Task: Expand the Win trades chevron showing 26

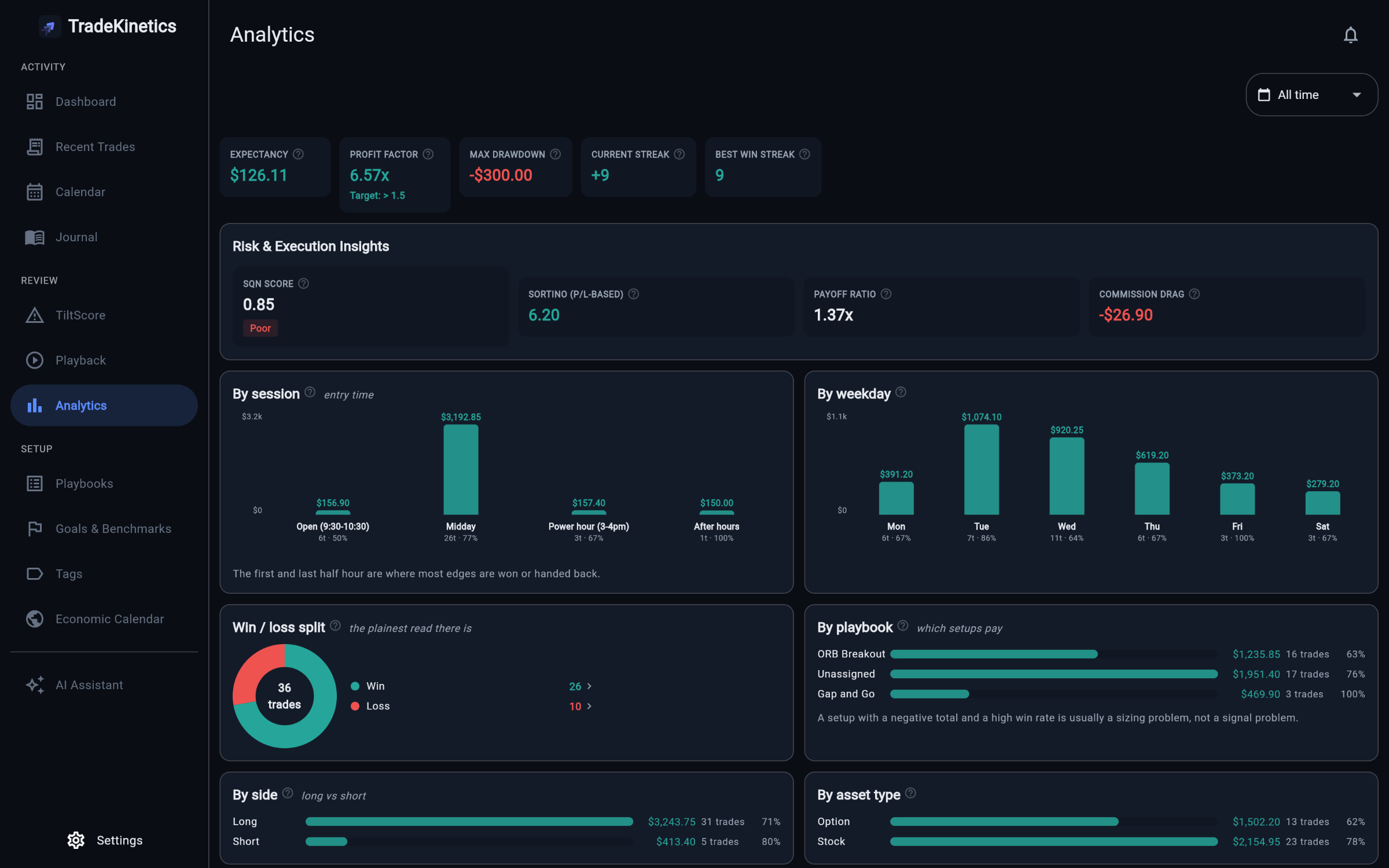Action: 589,686
